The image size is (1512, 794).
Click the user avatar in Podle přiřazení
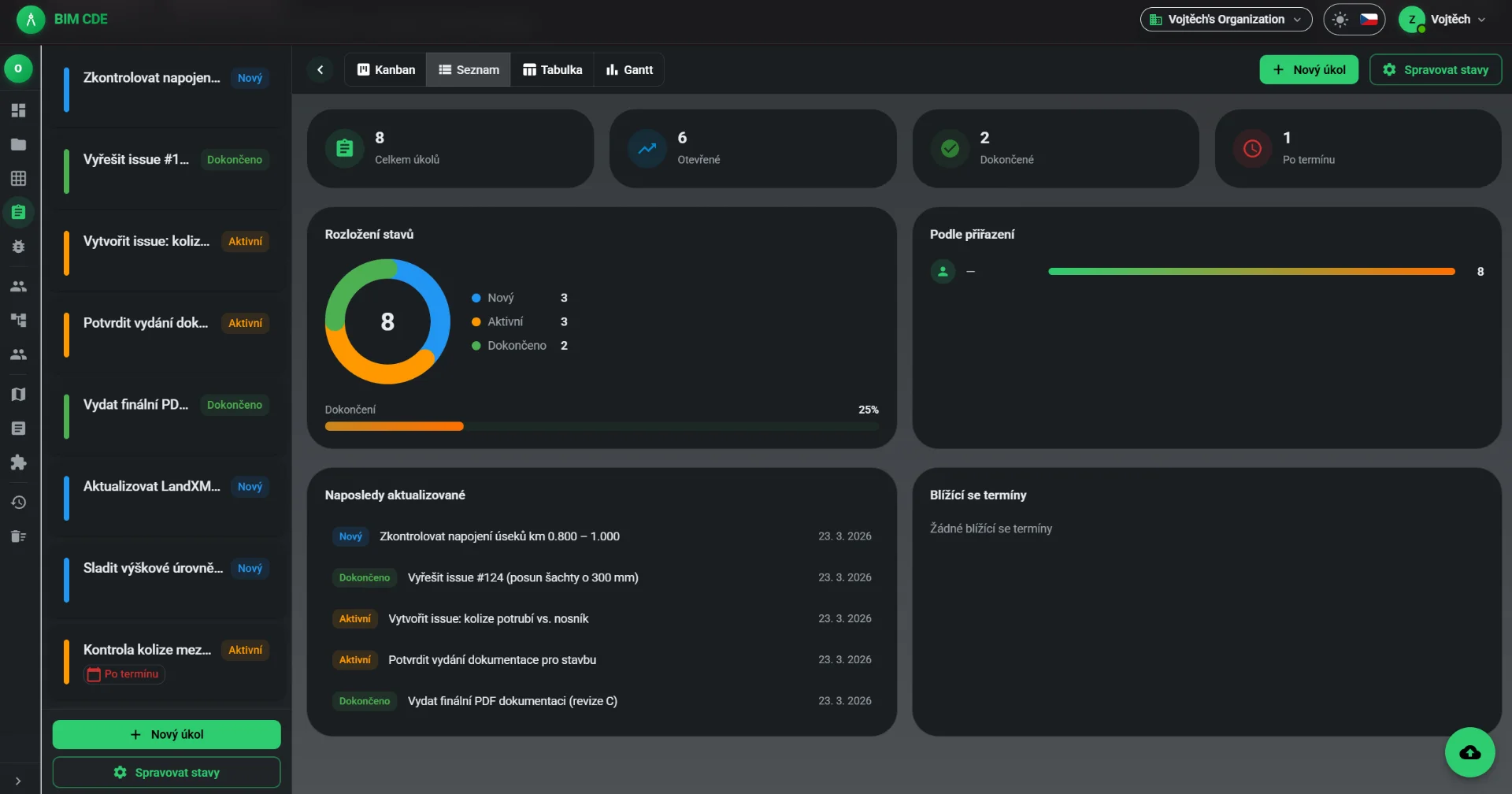tap(943, 271)
